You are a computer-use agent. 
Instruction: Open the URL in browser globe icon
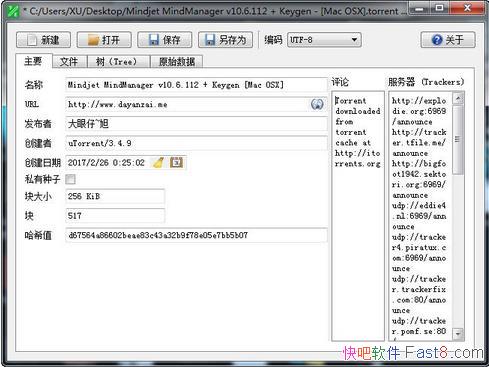(317, 104)
